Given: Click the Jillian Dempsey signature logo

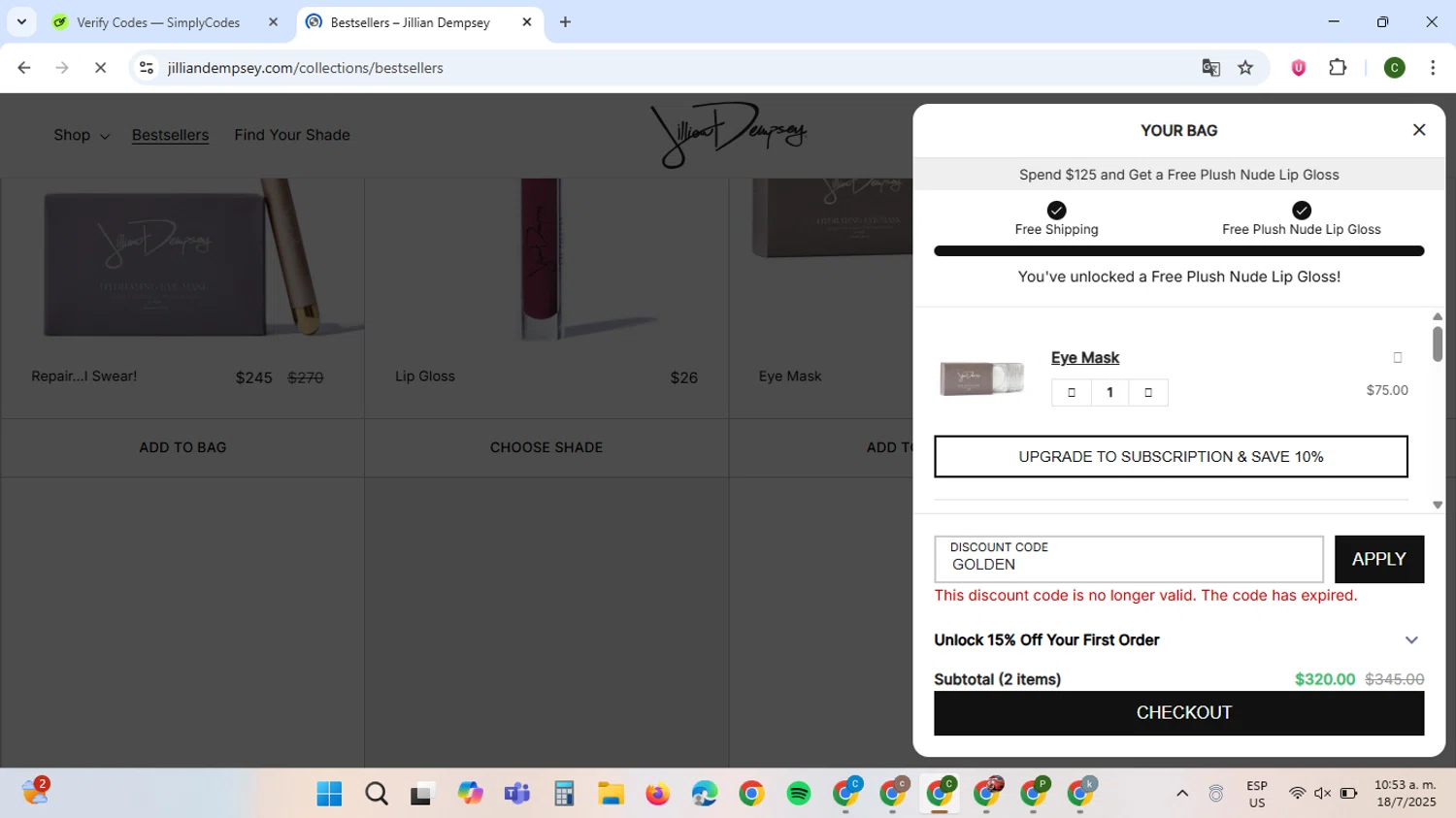Looking at the screenshot, I should [x=728, y=135].
